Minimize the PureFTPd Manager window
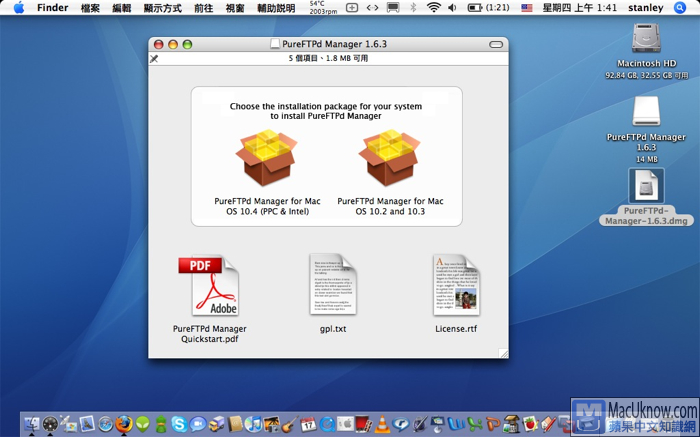The image size is (700, 437). coord(173,44)
